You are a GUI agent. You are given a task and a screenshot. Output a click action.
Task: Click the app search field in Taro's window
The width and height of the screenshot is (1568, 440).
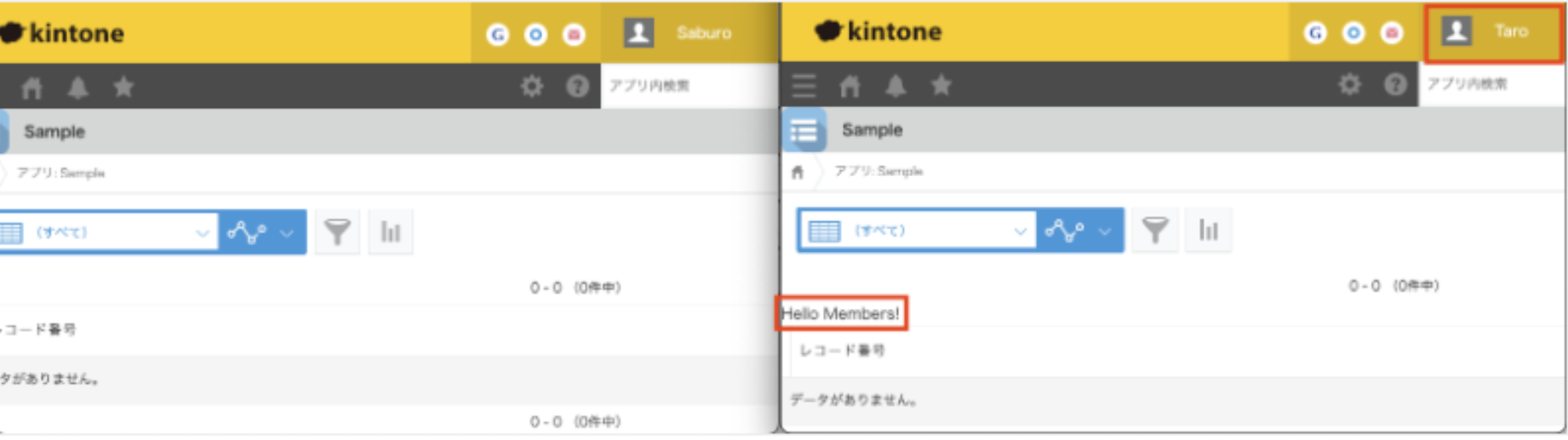pos(1490,84)
